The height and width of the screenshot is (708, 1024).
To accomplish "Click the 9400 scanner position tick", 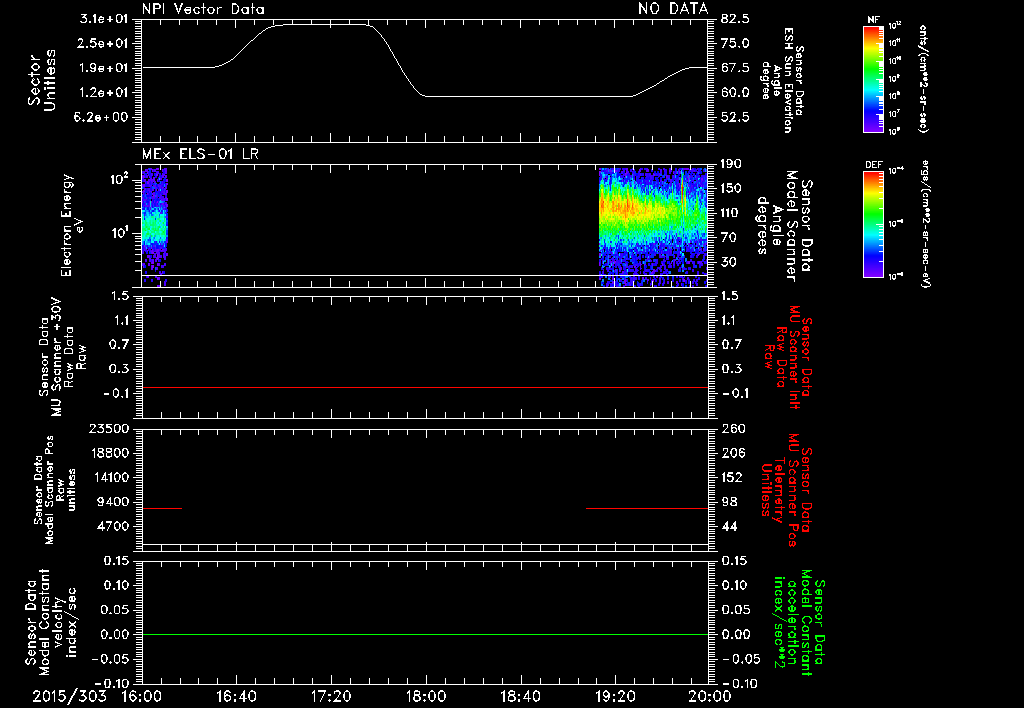I will pyautogui.click(x=114, y=502).
